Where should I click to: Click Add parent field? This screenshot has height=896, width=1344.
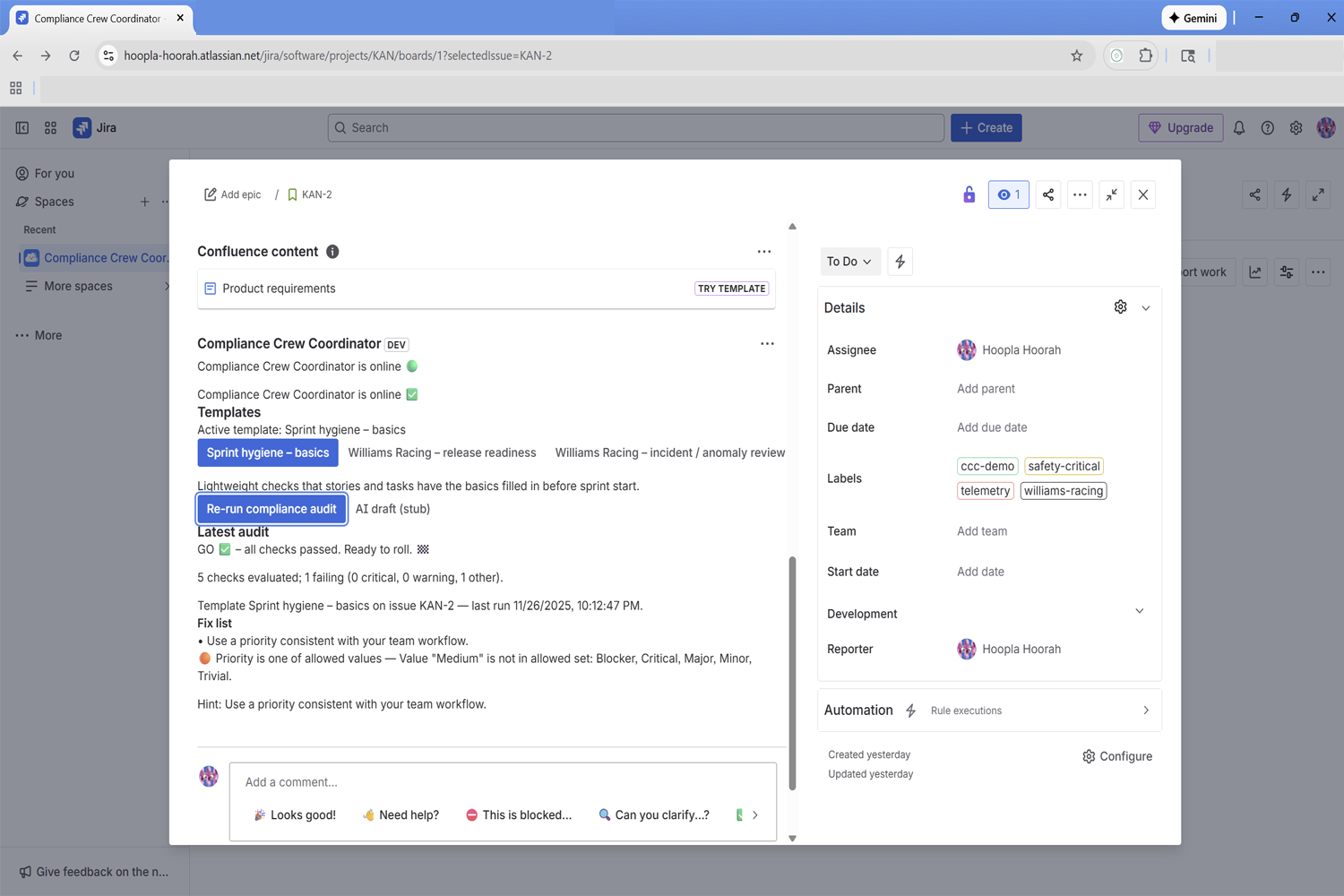986,389
